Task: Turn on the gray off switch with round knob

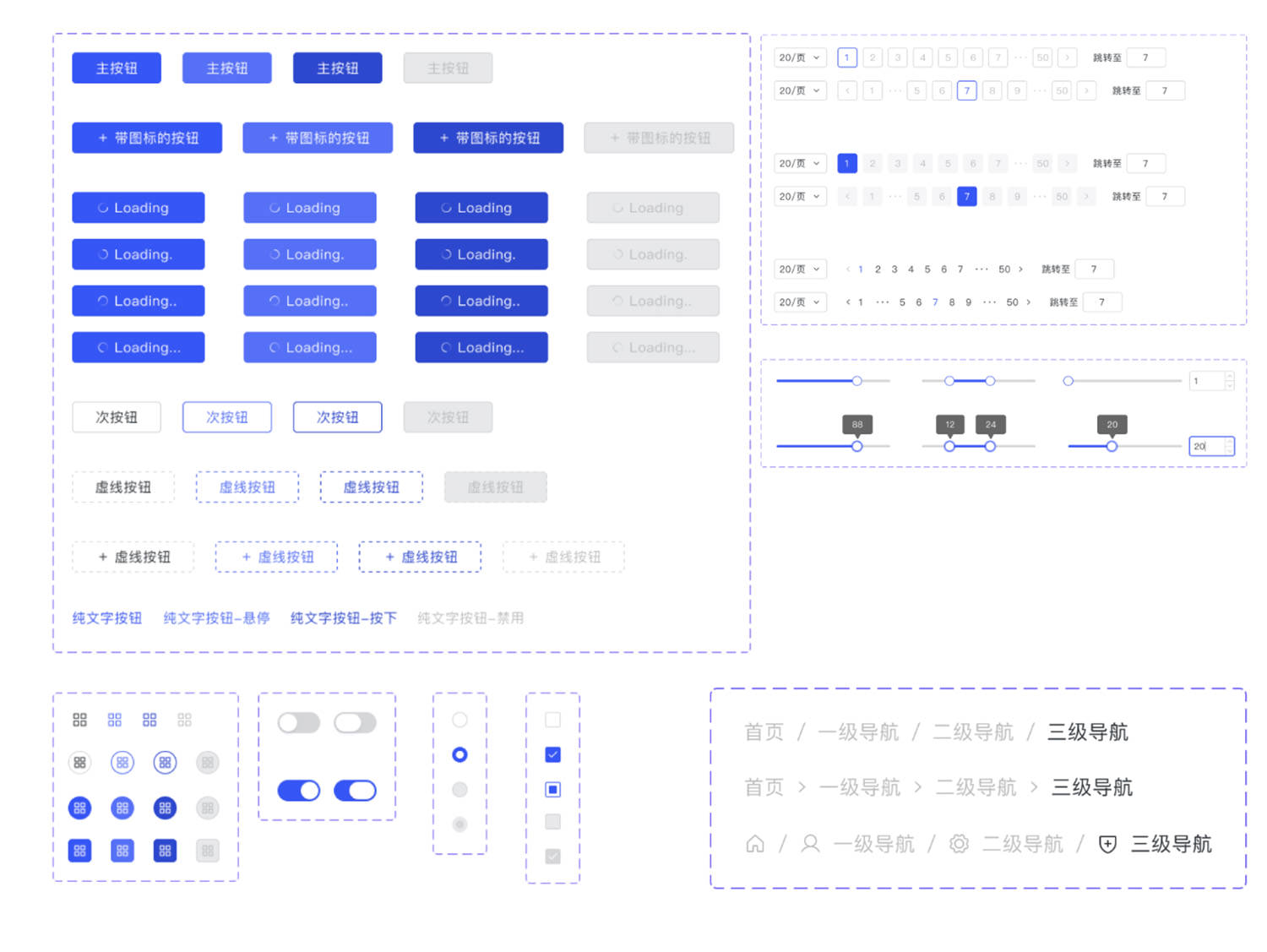Action: tap(299, 722)
